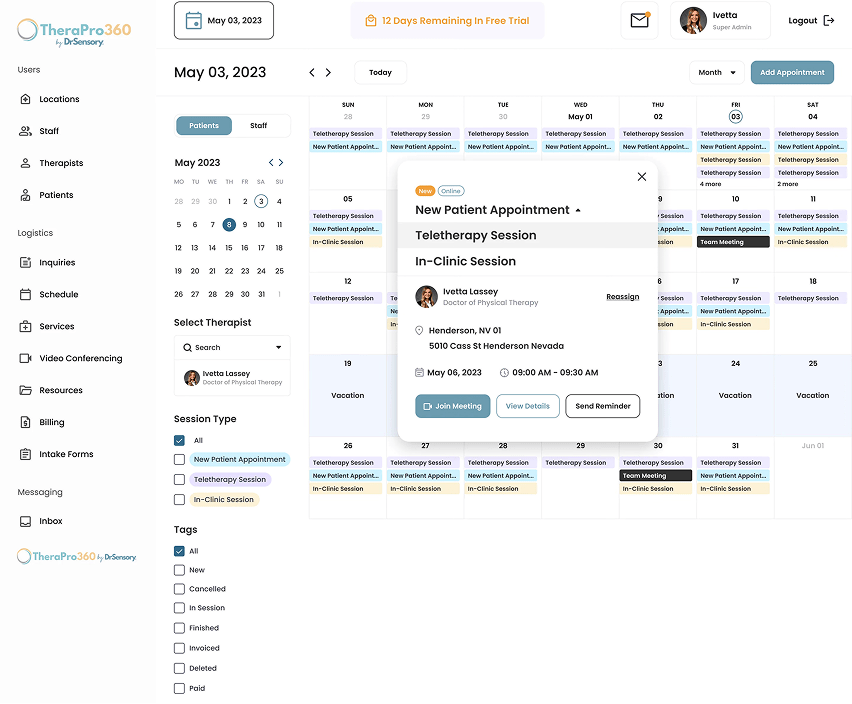The image size is (852, 704).
Task: Check the Cancelled tag checkbox
Action: (179, 589)
